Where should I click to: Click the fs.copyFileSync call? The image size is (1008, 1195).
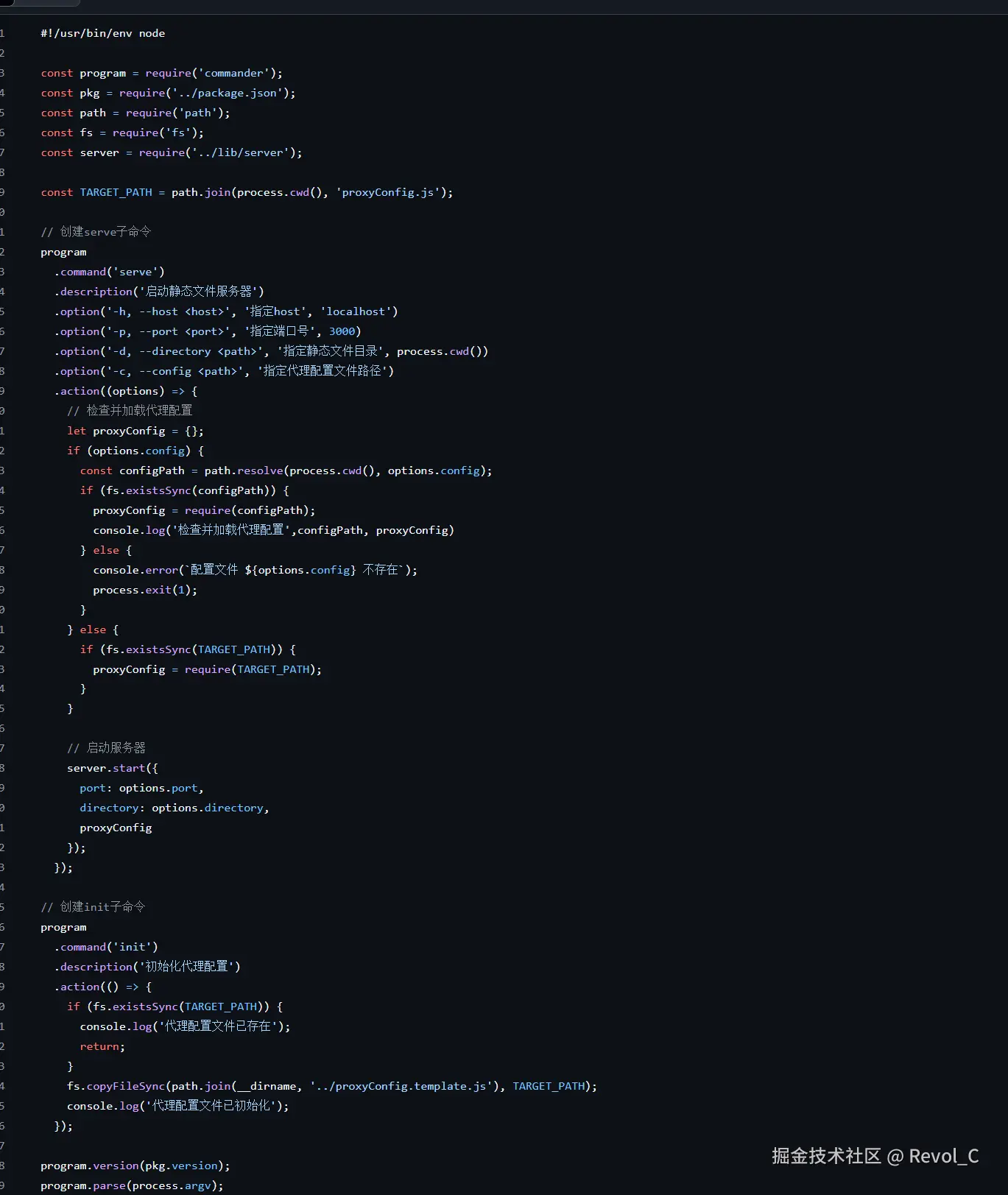click(x=116, y=1086)
